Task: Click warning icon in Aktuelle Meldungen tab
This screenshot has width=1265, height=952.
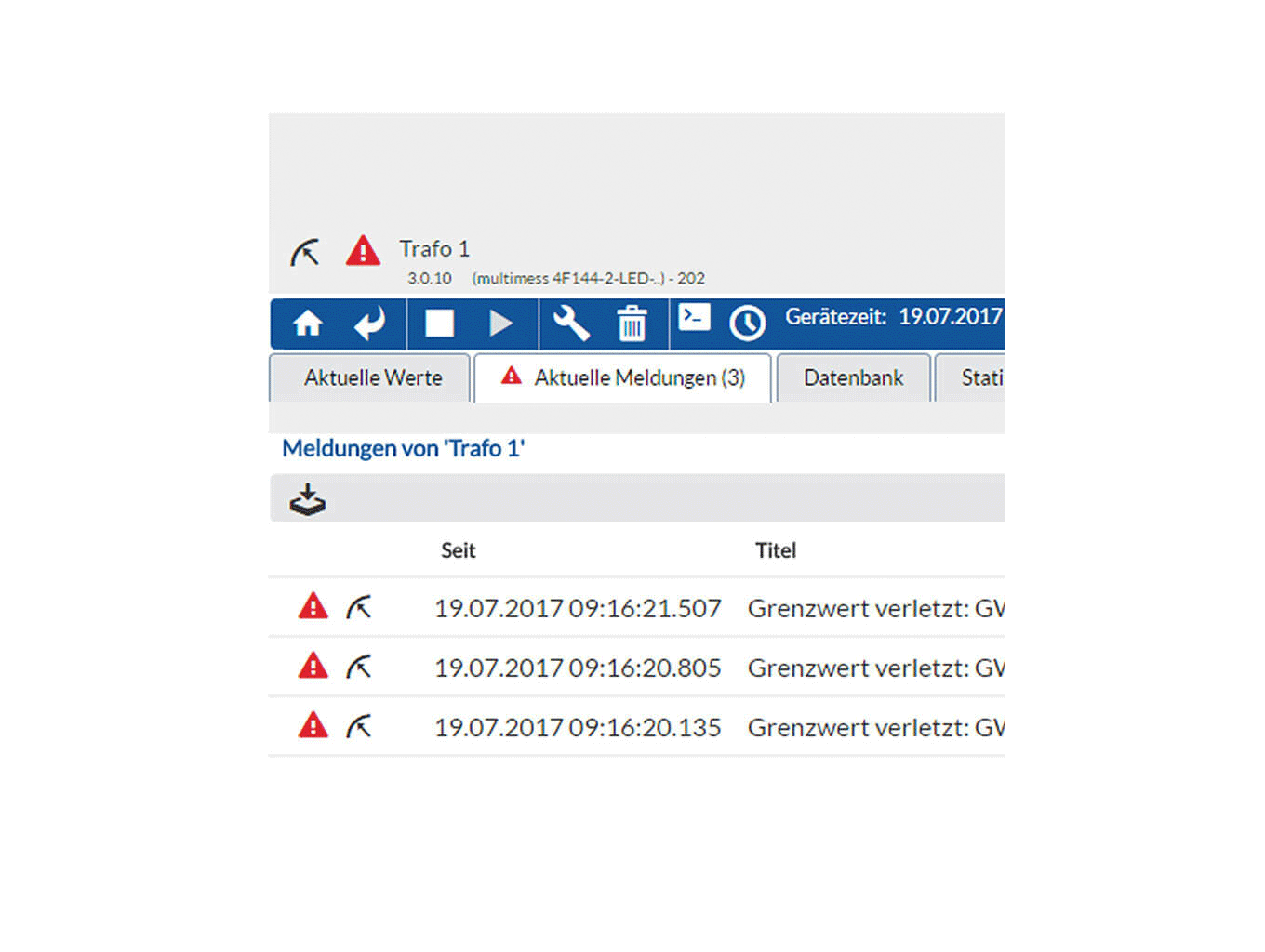Action: 511,376
